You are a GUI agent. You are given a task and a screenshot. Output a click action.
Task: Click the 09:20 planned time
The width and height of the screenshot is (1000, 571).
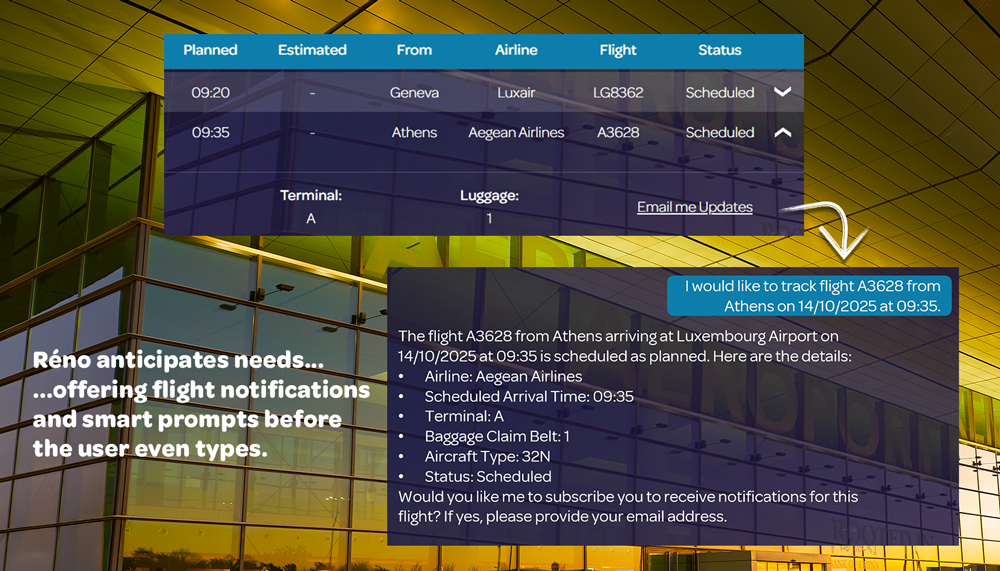(x=210, y=92)
